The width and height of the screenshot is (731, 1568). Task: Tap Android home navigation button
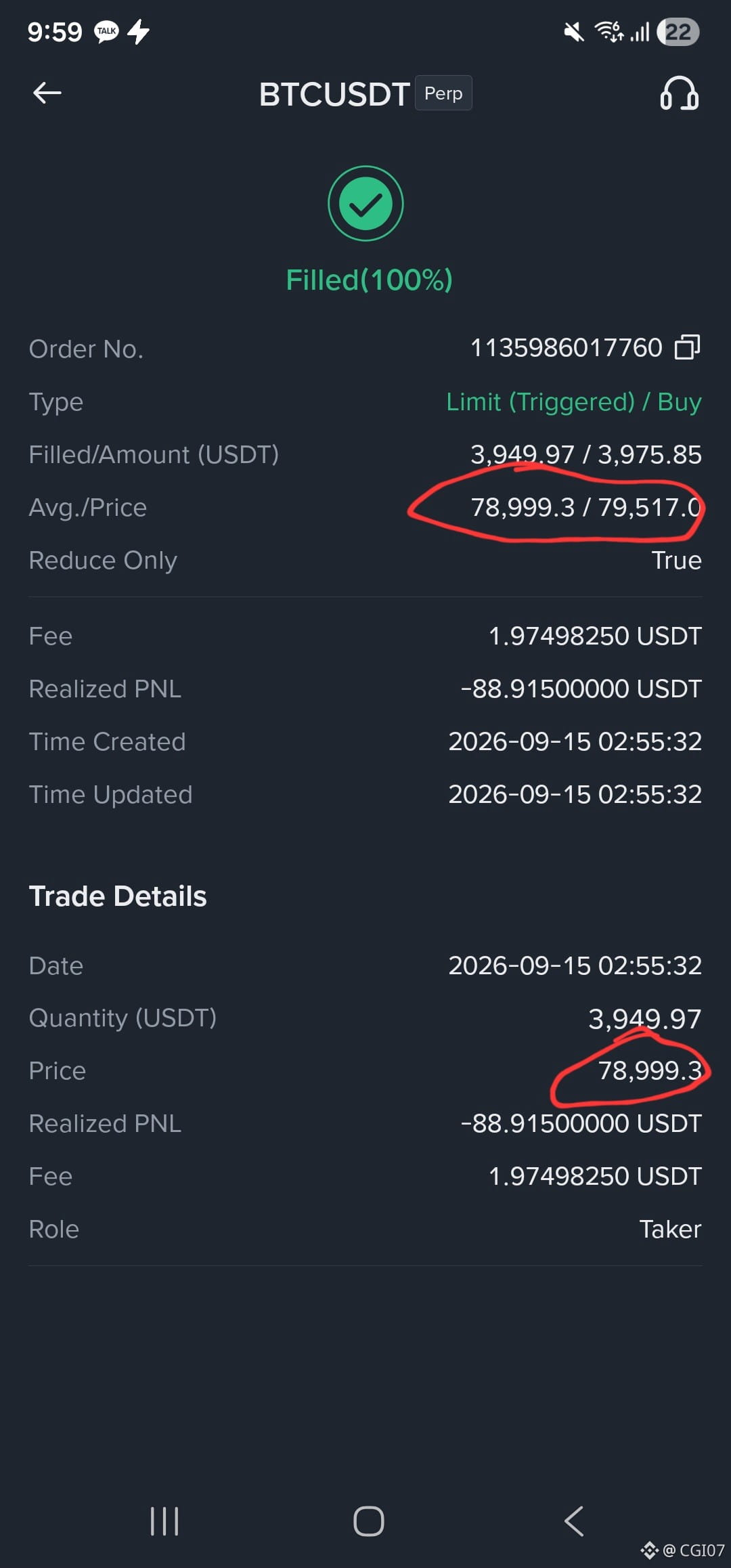point(369,1521)
